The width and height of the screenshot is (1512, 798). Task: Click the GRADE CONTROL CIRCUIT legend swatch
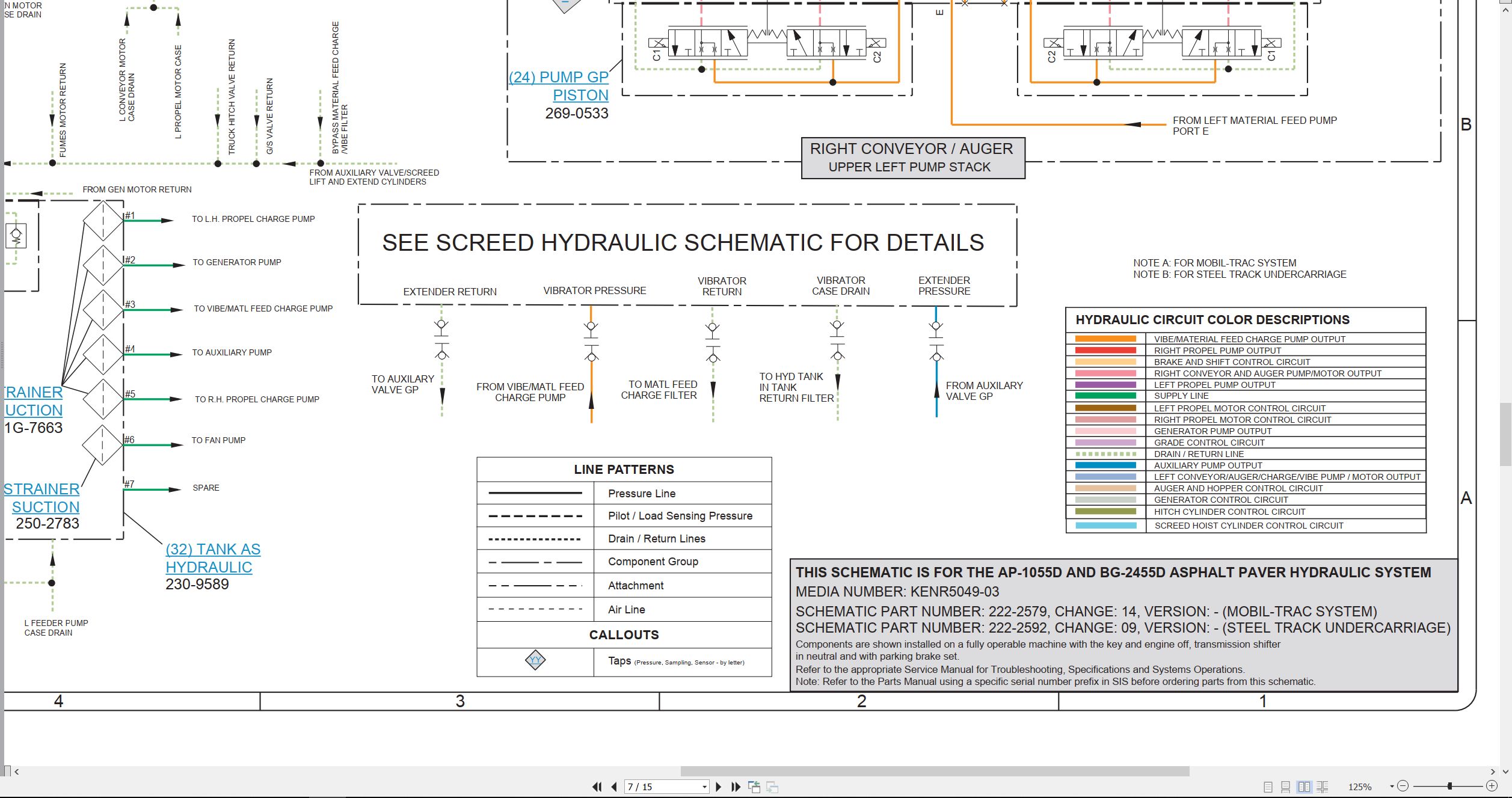pyautogui.click(x=1105, y=443)
